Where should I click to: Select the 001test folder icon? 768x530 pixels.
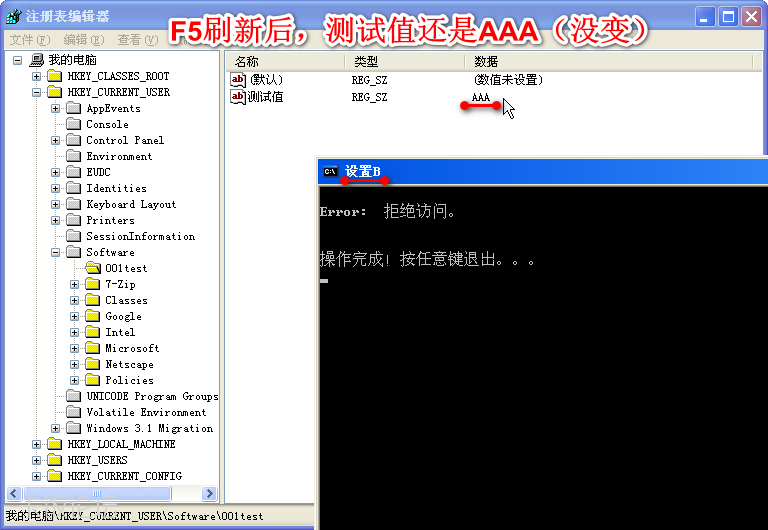pyautogui.click(x=93, y=268)
